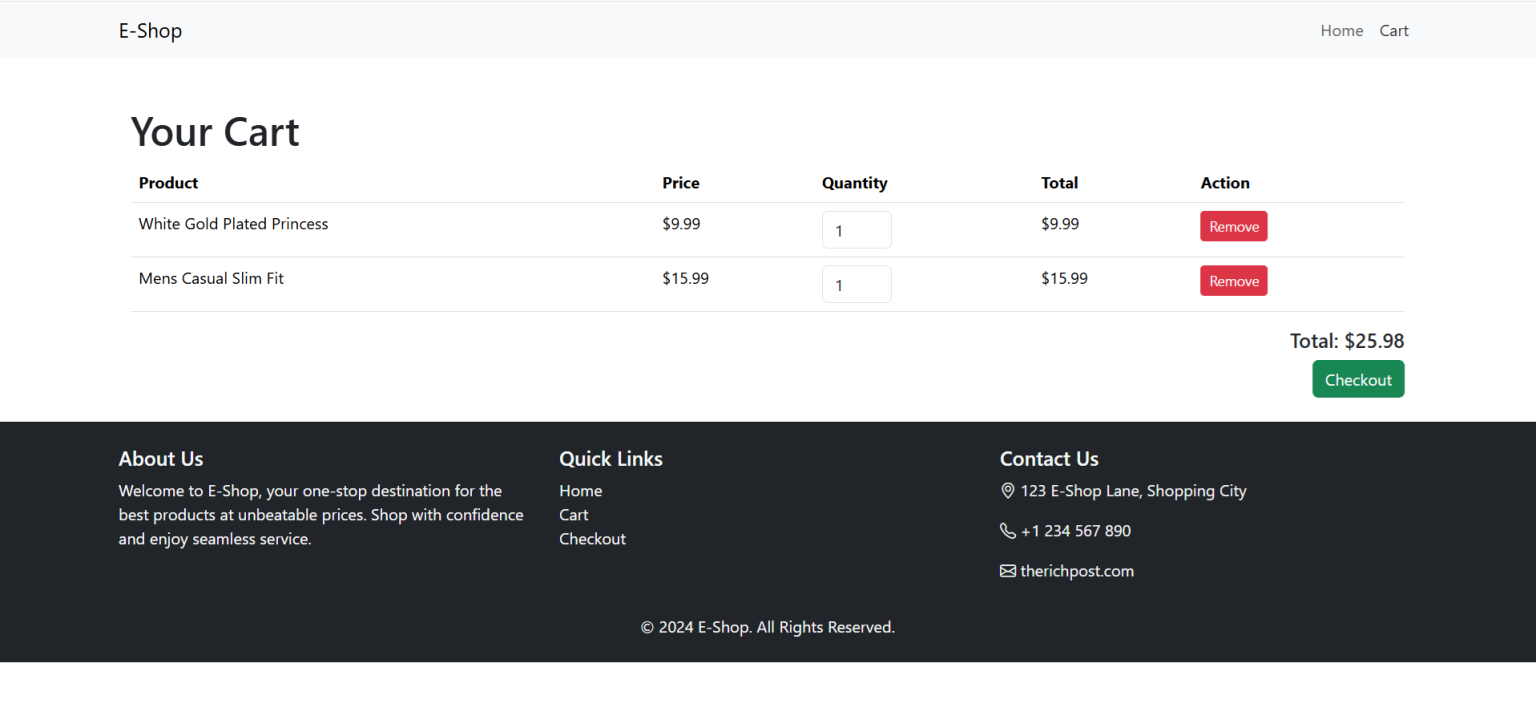Remove White Gold Plated Princess from cart
Viewport: 1536px width, 728px height.
[x=1233, y=226]
